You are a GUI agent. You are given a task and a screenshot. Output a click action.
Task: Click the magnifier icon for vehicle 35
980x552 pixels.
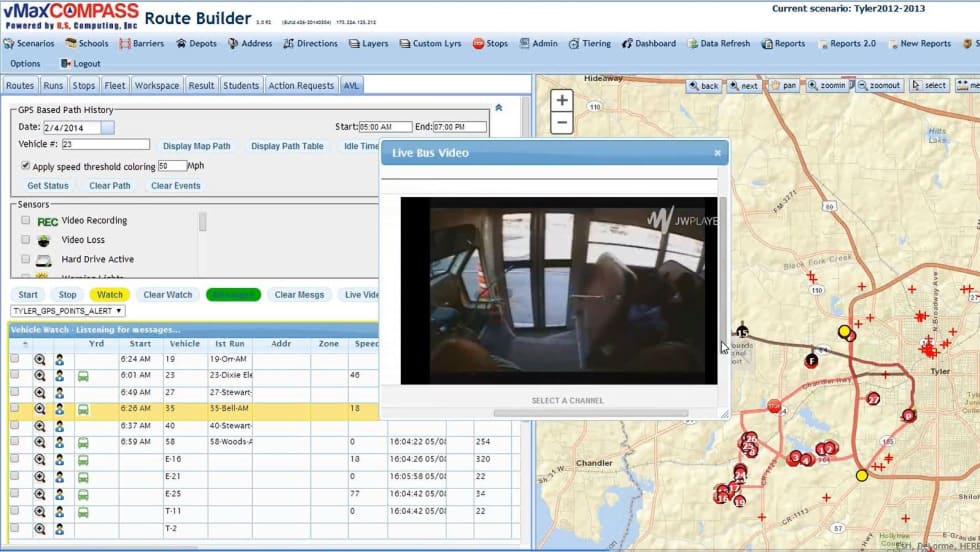(40, 408)
